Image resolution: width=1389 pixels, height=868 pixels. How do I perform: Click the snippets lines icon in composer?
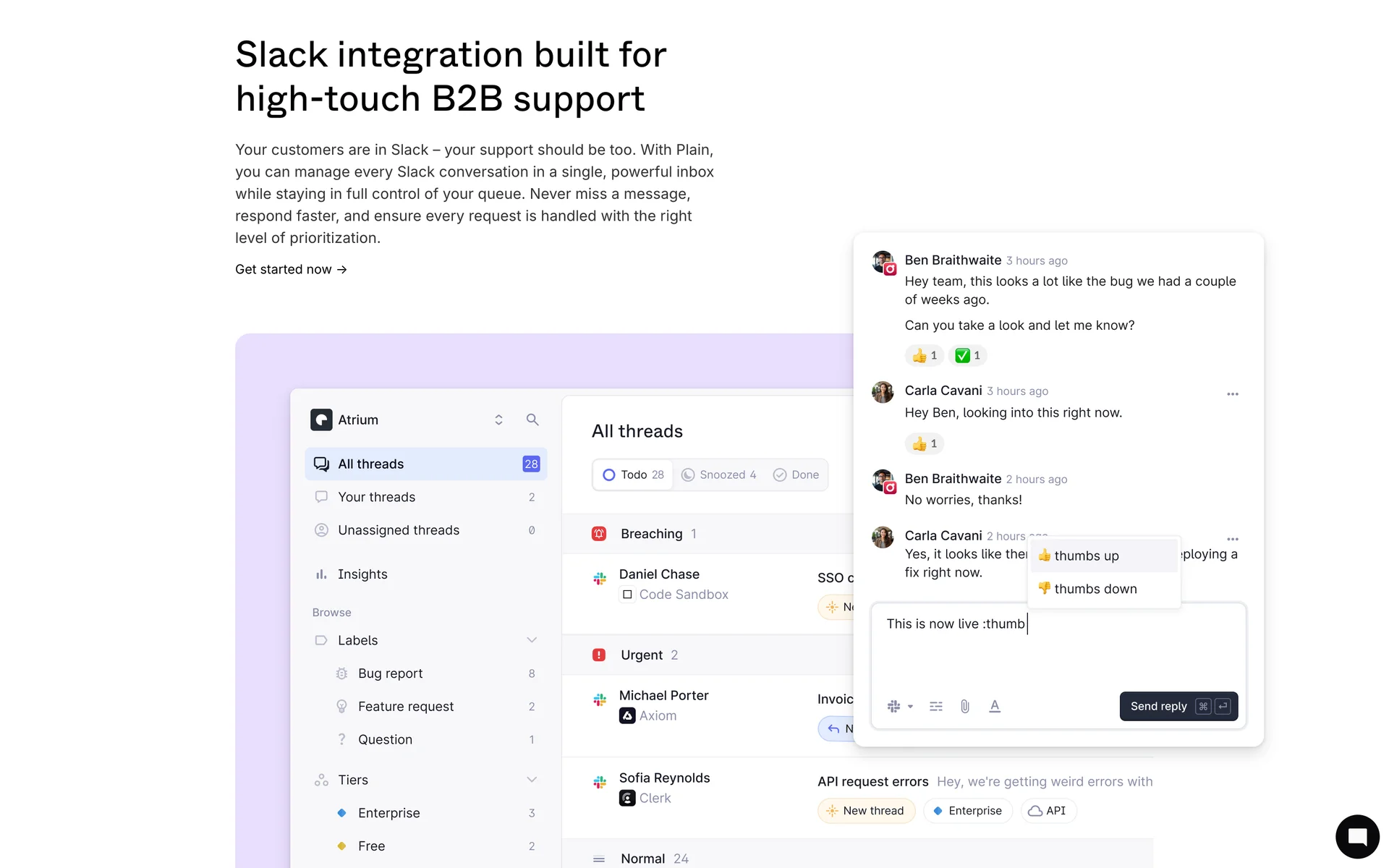point(935,706)
